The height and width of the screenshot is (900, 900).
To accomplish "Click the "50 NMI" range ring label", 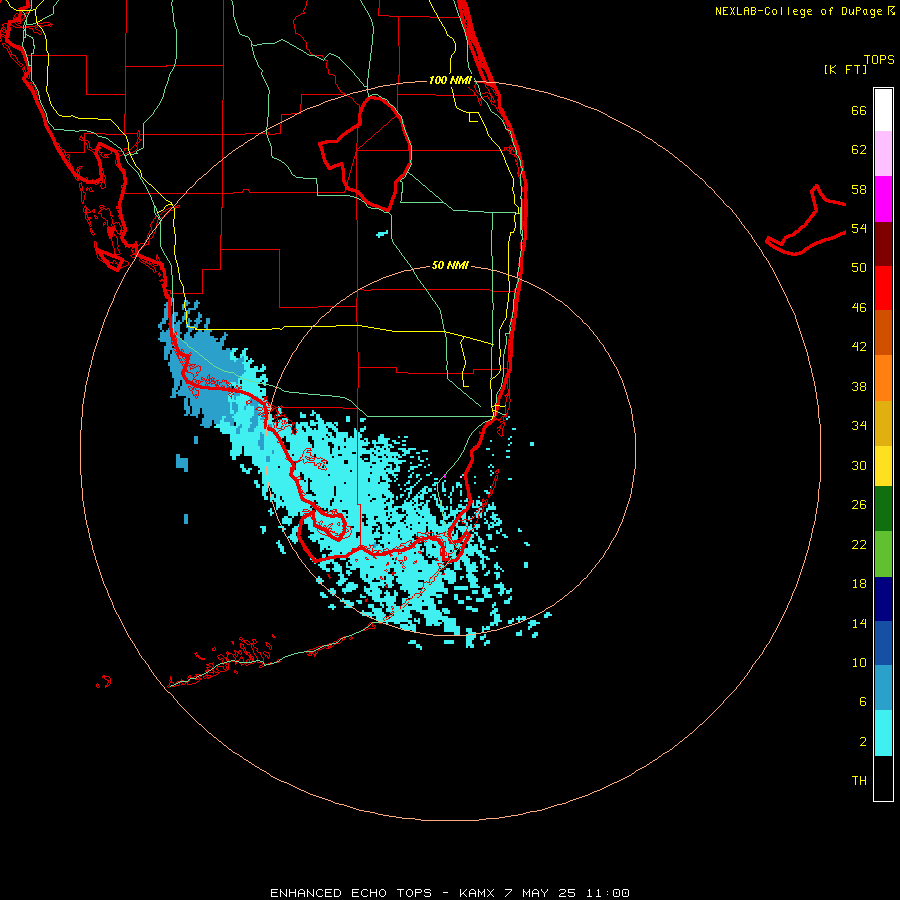I will pyautogui.click(x=450, y=265).
